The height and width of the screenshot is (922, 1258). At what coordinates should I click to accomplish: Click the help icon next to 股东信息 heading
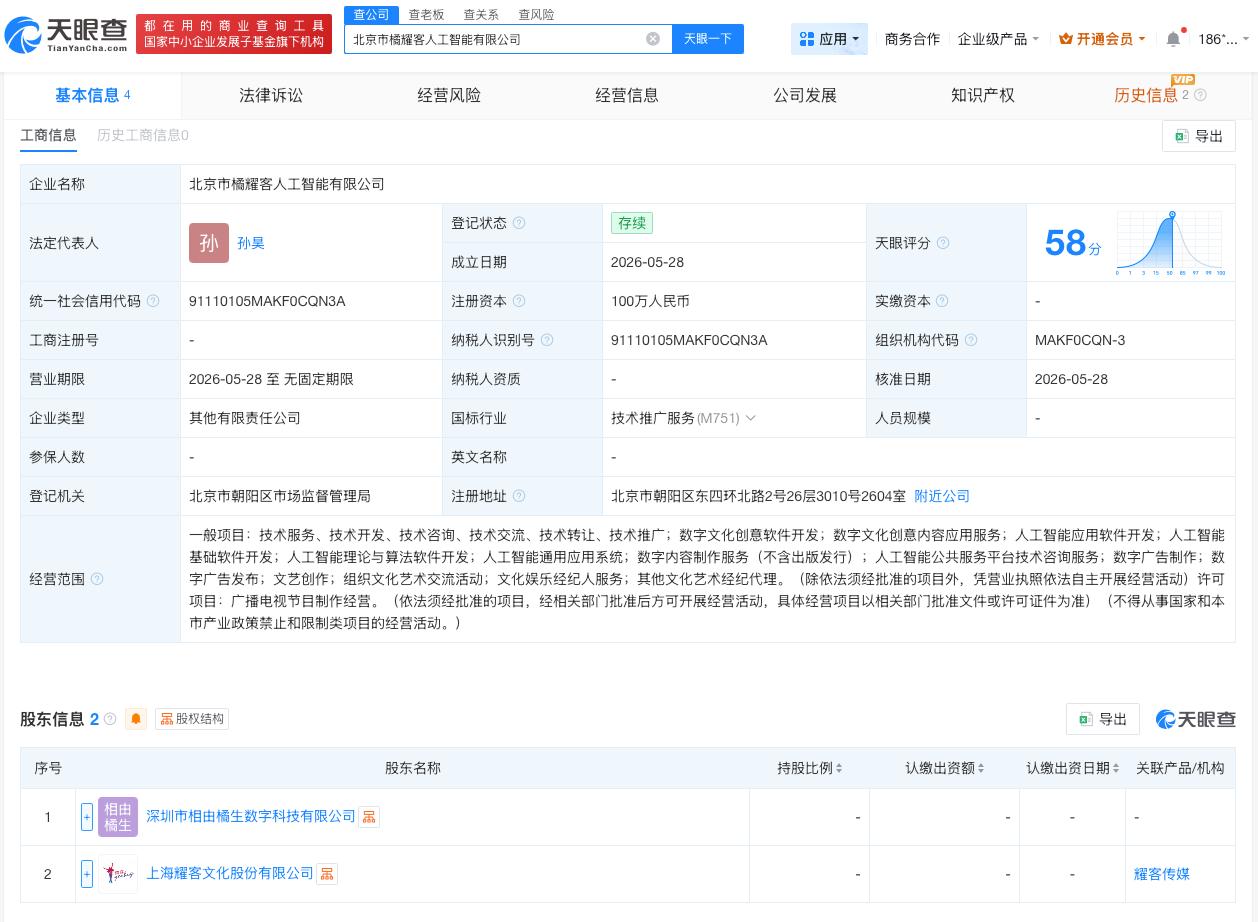coord(110,719)
